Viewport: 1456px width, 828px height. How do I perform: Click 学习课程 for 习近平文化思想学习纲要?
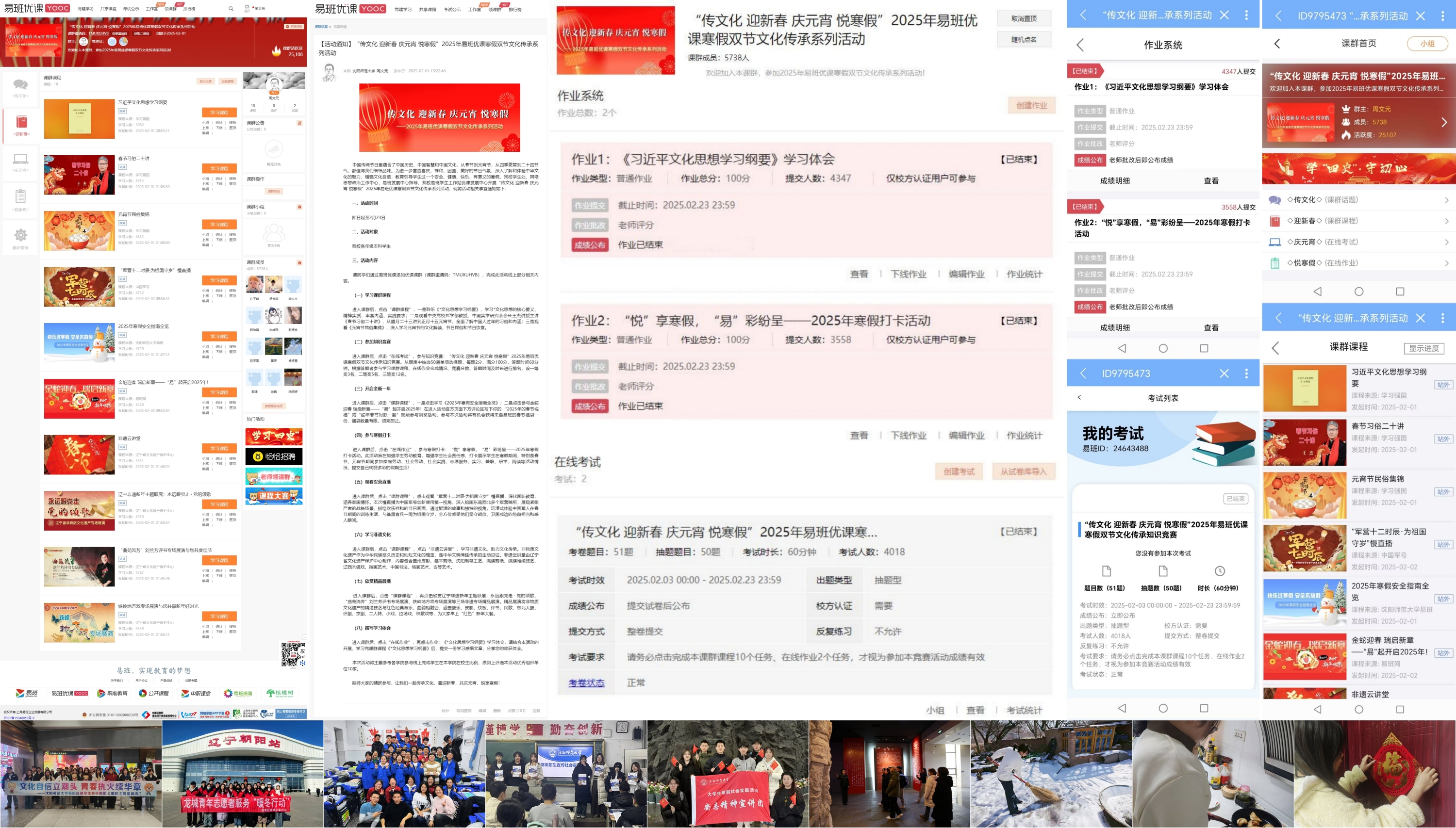click(219, 113)
